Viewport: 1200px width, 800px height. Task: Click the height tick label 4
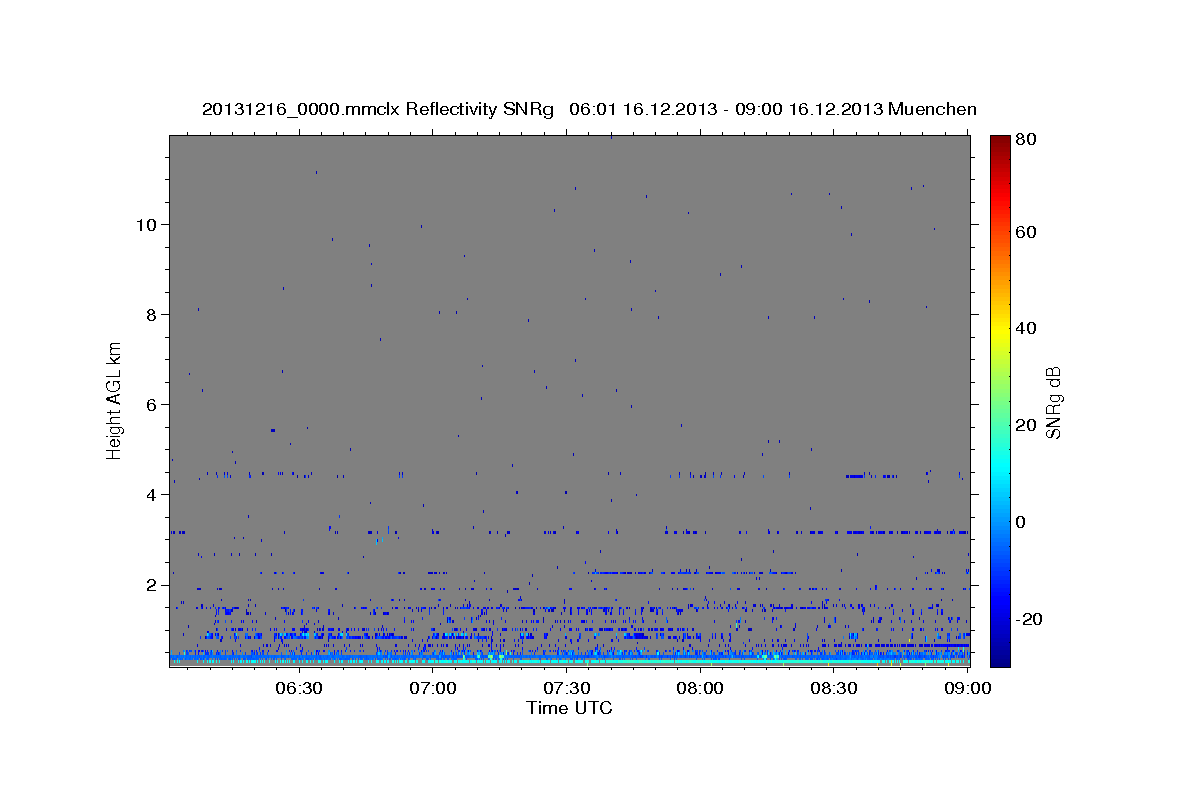(x=151, y=494)
